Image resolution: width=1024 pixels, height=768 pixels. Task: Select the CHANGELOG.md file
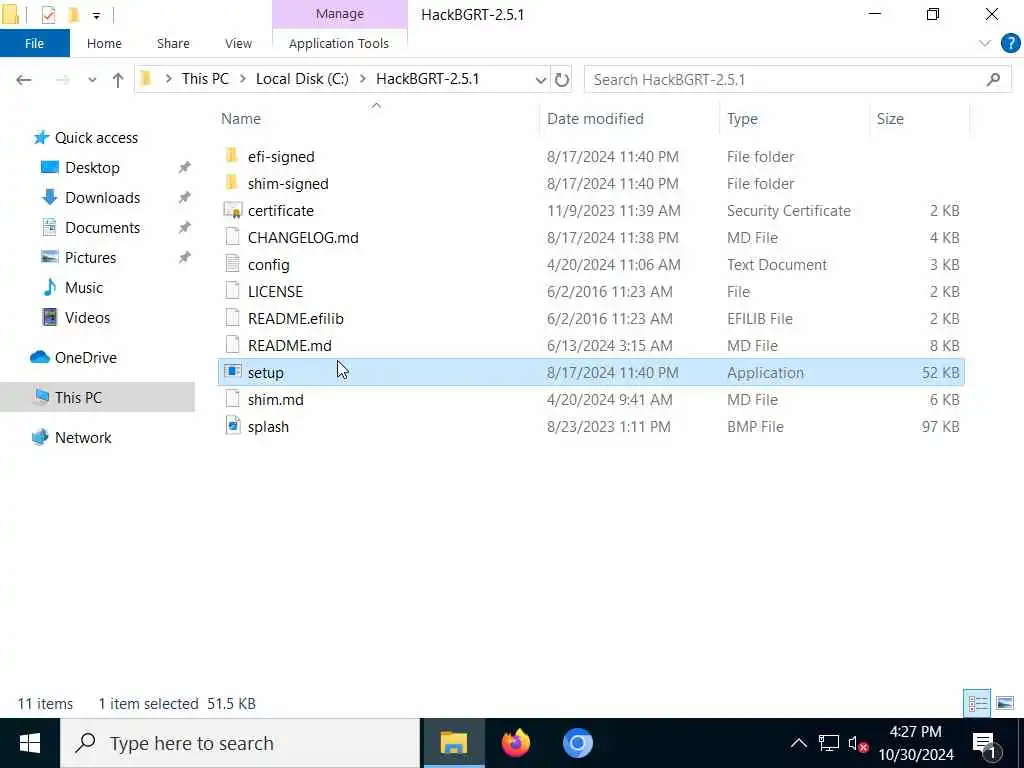tap(303, 238)
